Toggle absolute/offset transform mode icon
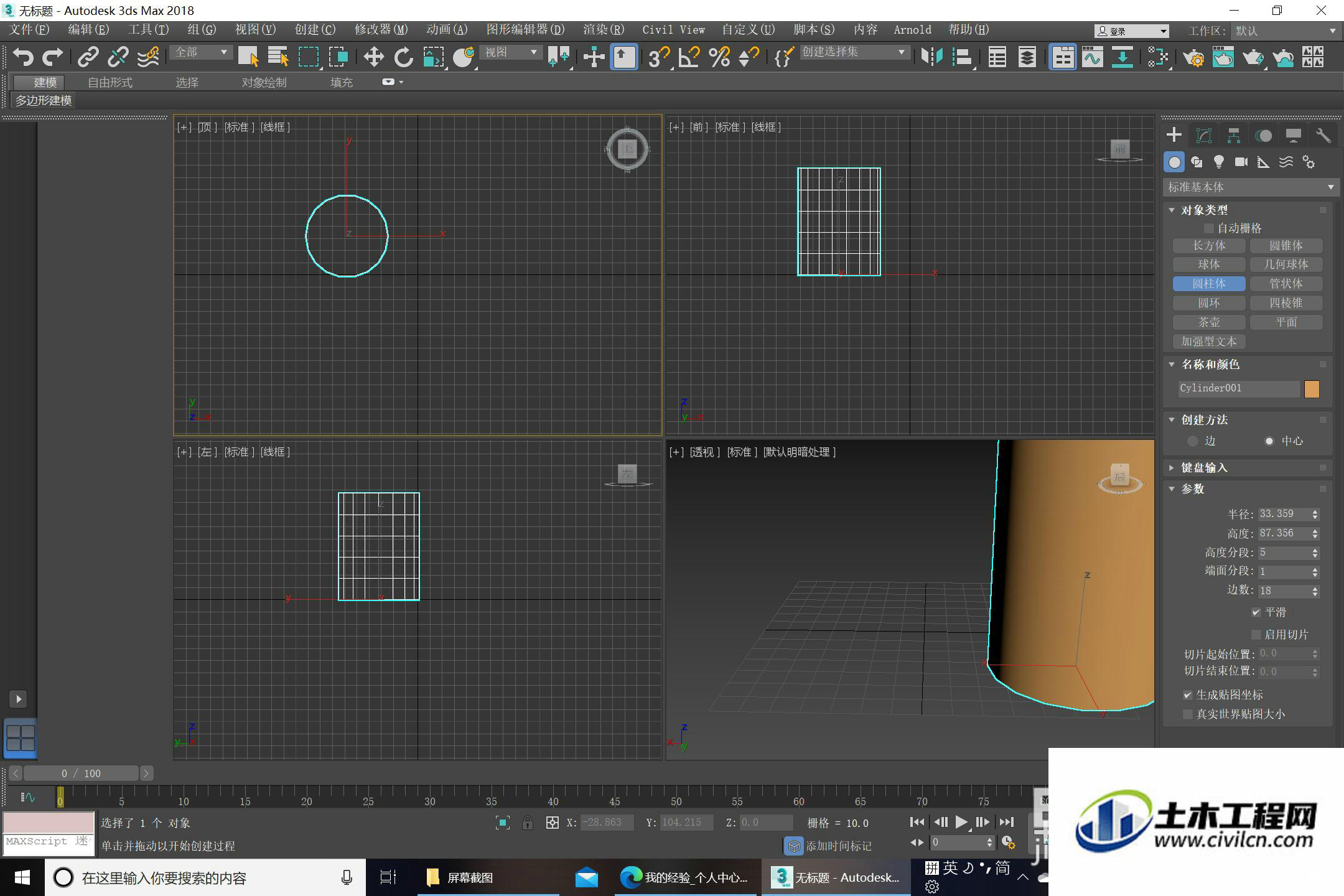Screen dimensions: 1344x896 pos(552,823)
